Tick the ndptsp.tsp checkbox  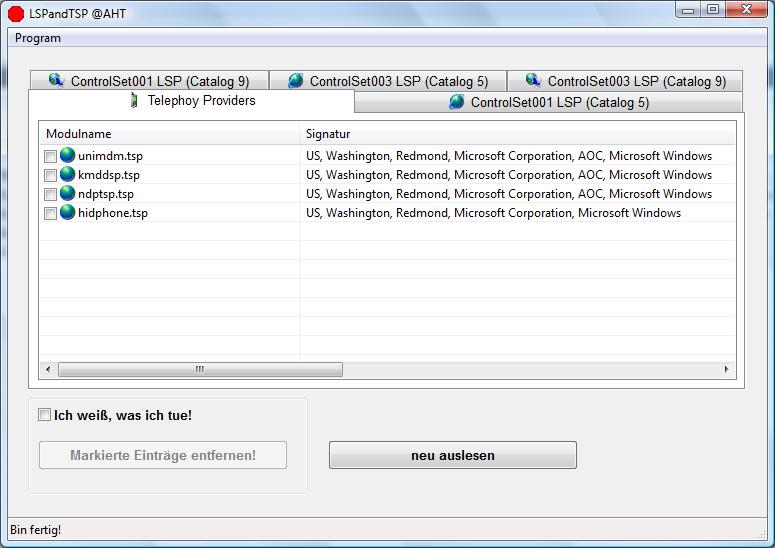pyautogui.click(x=50, y=194)
